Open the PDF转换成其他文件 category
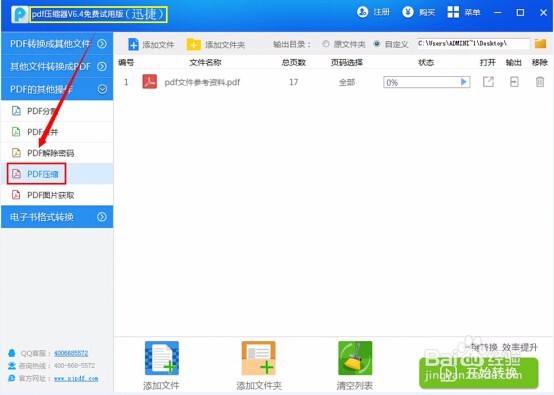The height and width of the screenshot is (395, 554). coord(57,43)
